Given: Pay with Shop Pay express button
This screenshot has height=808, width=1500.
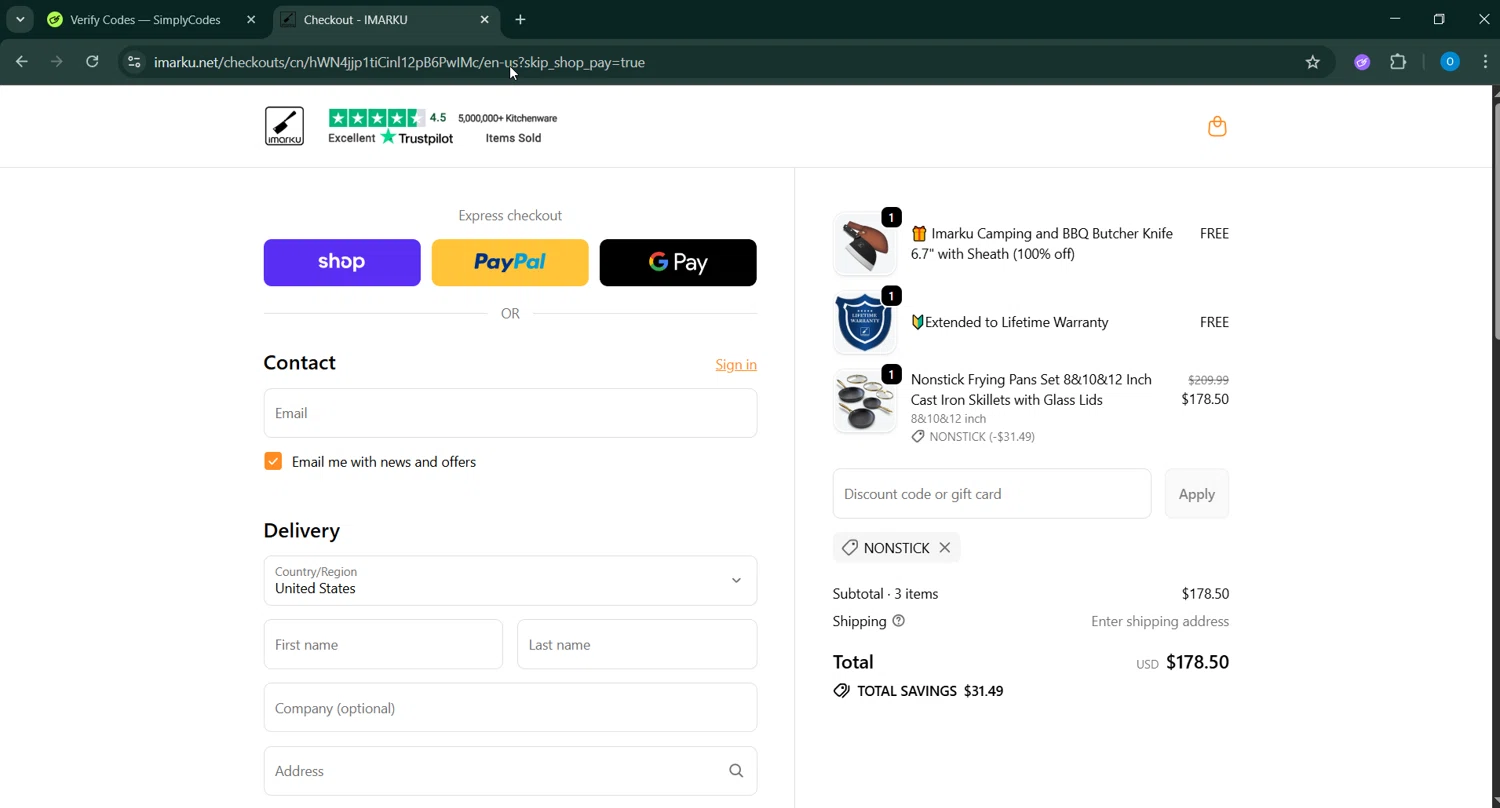Looking at the screenshot, I should (342, 262).
